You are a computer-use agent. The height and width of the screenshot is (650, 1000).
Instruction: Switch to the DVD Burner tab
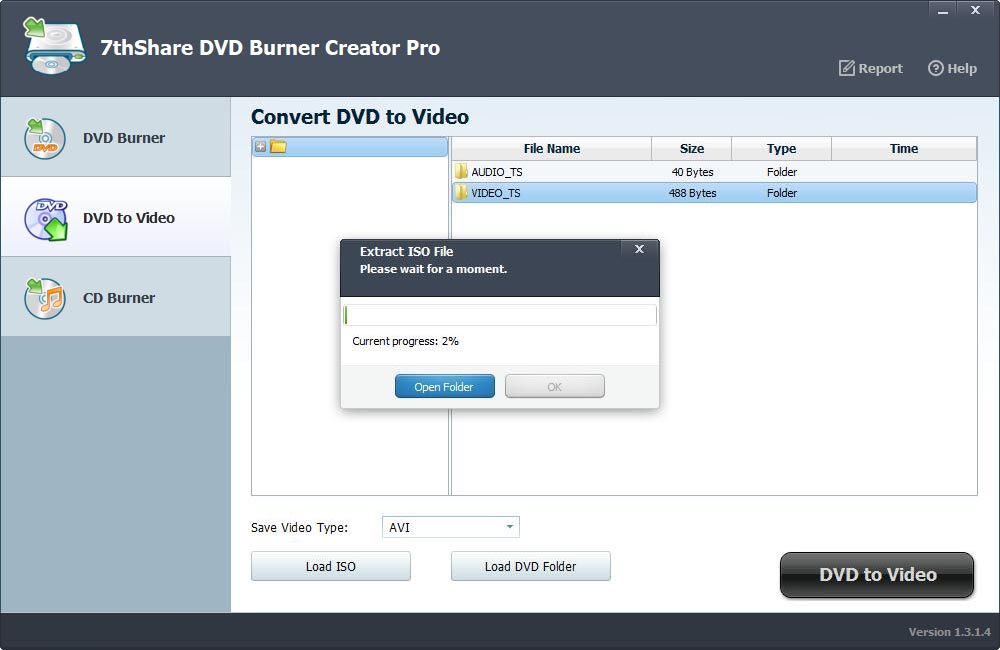(115, 137)
